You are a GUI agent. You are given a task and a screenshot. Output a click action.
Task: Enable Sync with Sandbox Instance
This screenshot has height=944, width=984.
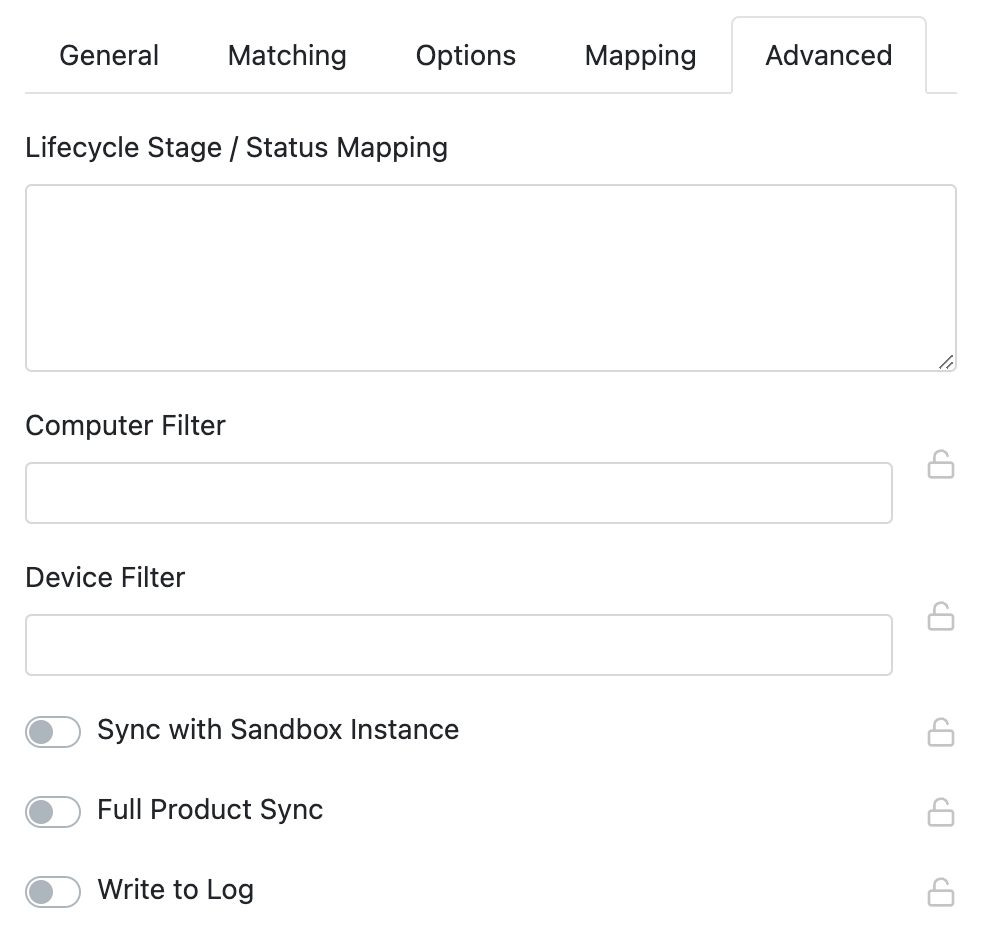[52, 731]
